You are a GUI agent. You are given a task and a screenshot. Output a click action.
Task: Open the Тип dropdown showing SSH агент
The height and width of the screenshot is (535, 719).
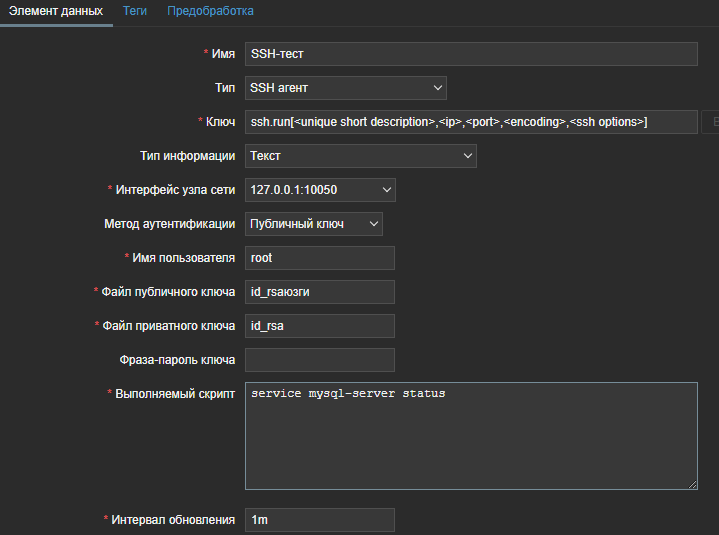[x=345, y=88]
